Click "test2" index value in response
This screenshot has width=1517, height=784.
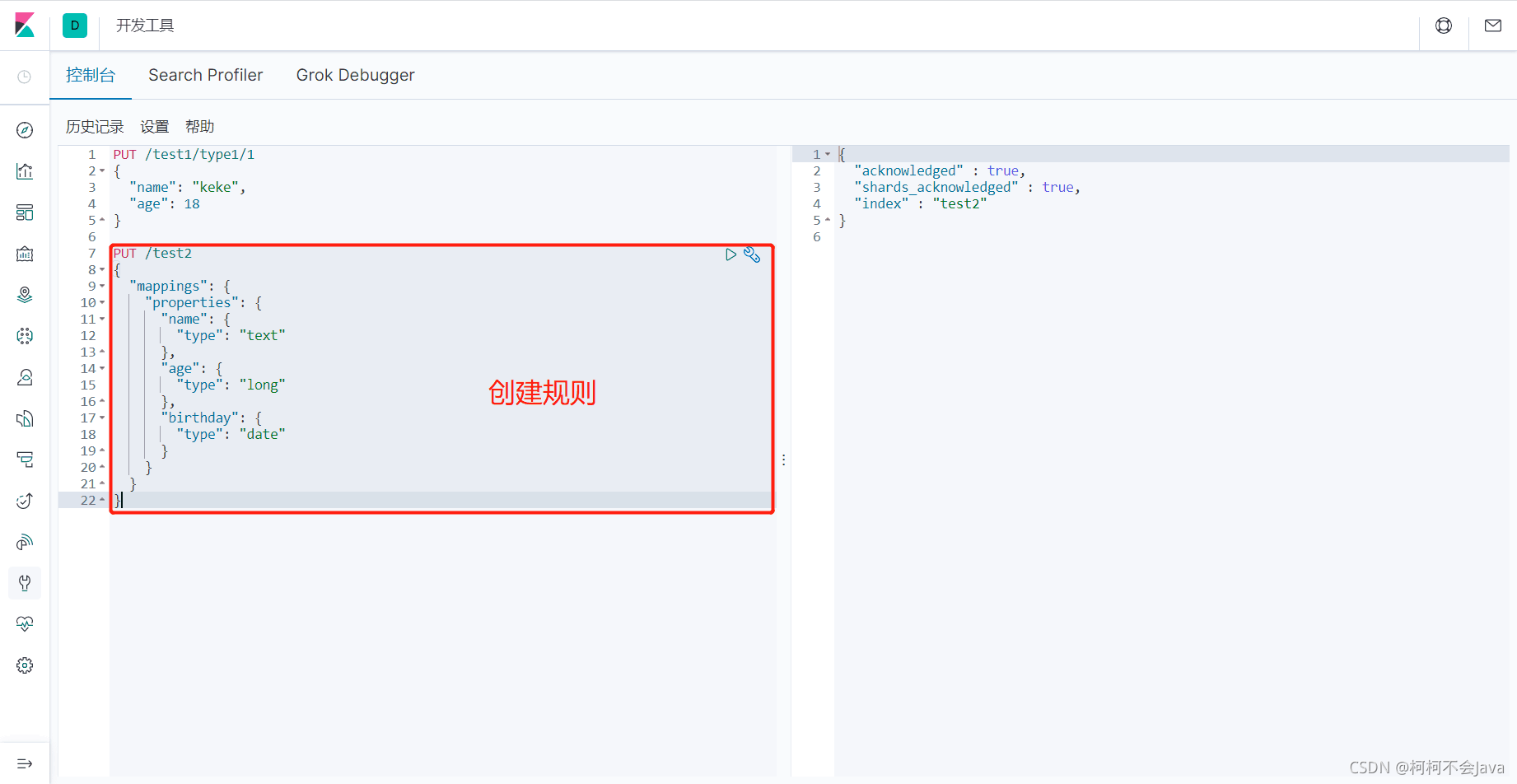[x=959, y=204]
